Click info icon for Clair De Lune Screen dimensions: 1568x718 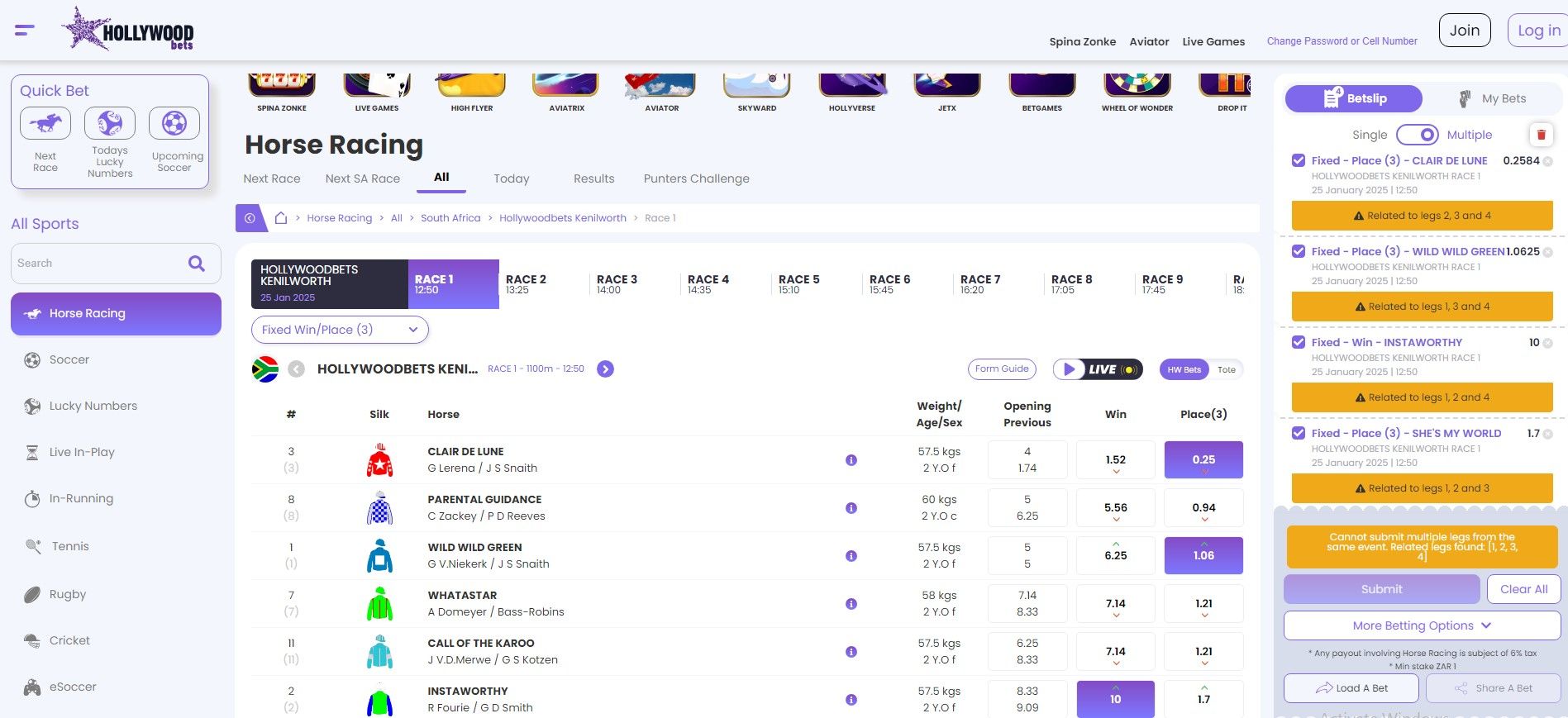851,460
